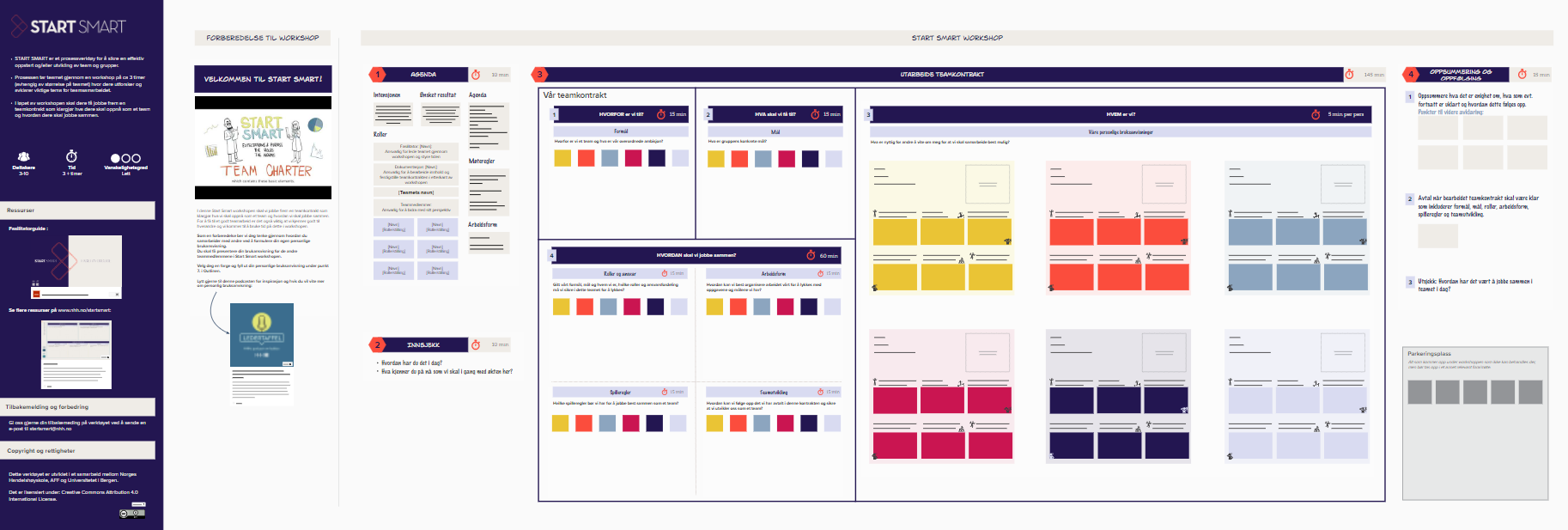Viewport: 1568px width, 530px height.
Task: Open the Start Smart Workshop section header
Action: click(957, 38)
